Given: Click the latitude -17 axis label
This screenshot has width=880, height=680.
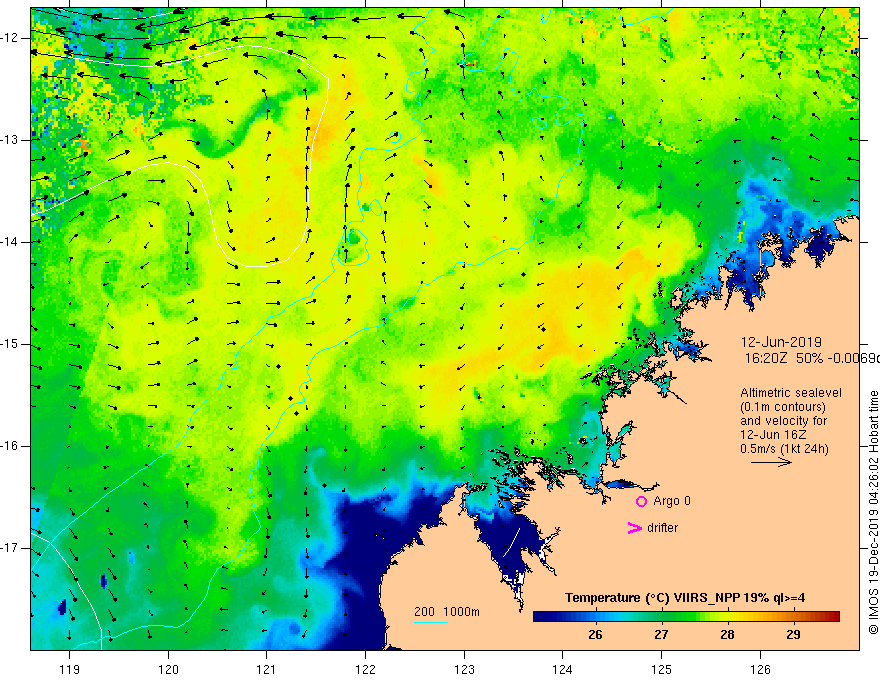Looking at the screenshot, I should click(x=11, y=548).
